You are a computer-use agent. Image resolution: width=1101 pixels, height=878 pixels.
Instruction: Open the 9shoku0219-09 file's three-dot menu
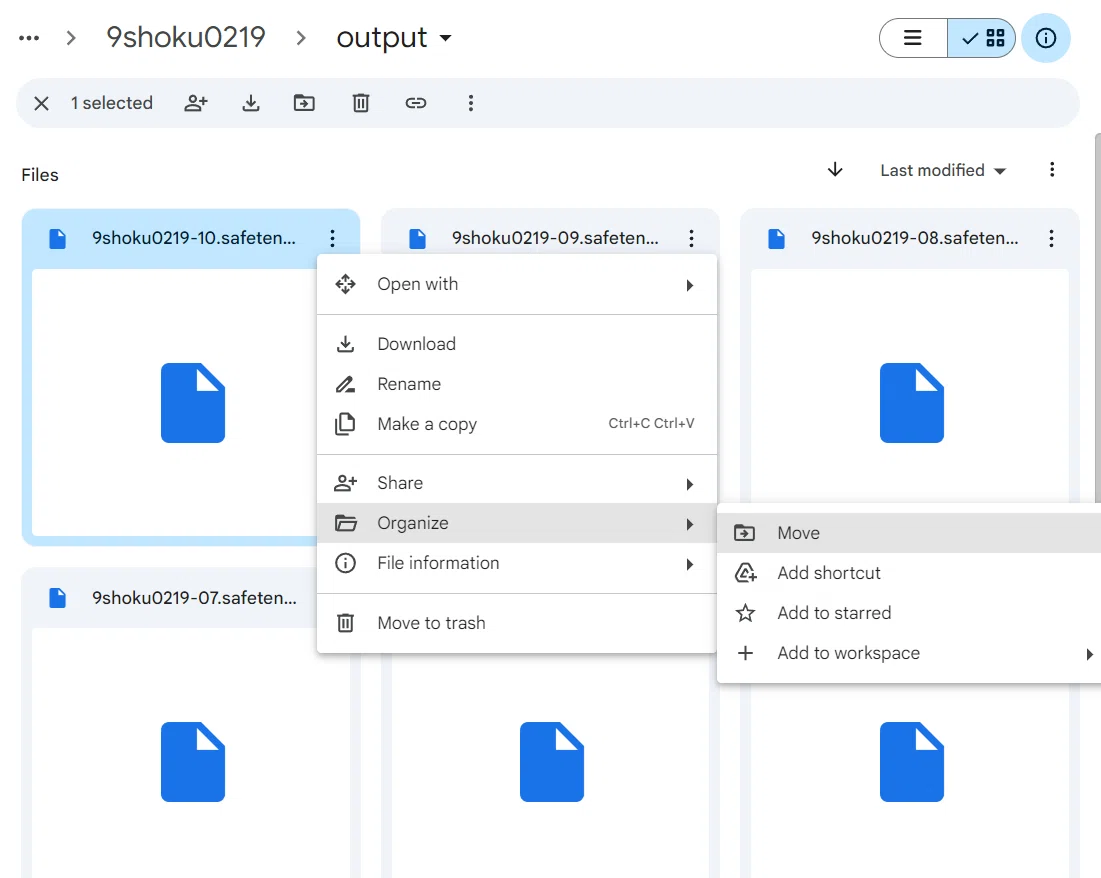click(x=692, y=238)
